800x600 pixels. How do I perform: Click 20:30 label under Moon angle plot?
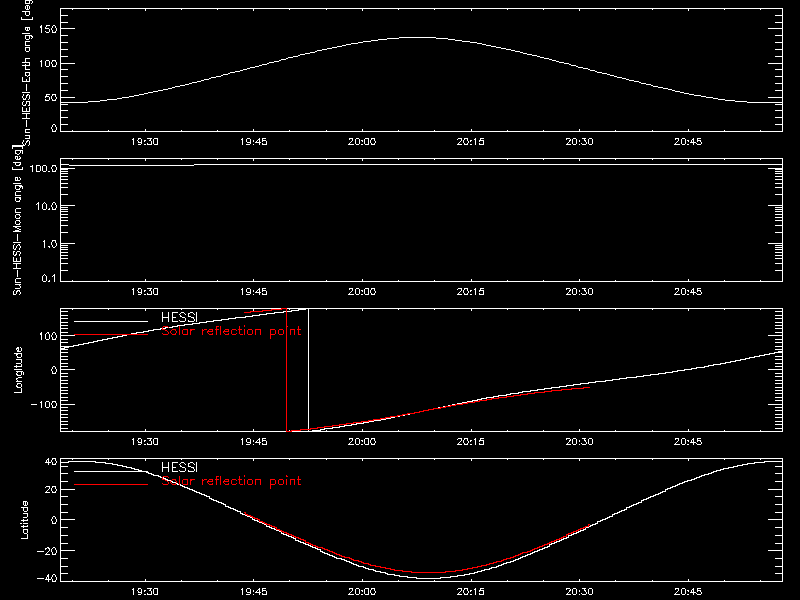579,292
